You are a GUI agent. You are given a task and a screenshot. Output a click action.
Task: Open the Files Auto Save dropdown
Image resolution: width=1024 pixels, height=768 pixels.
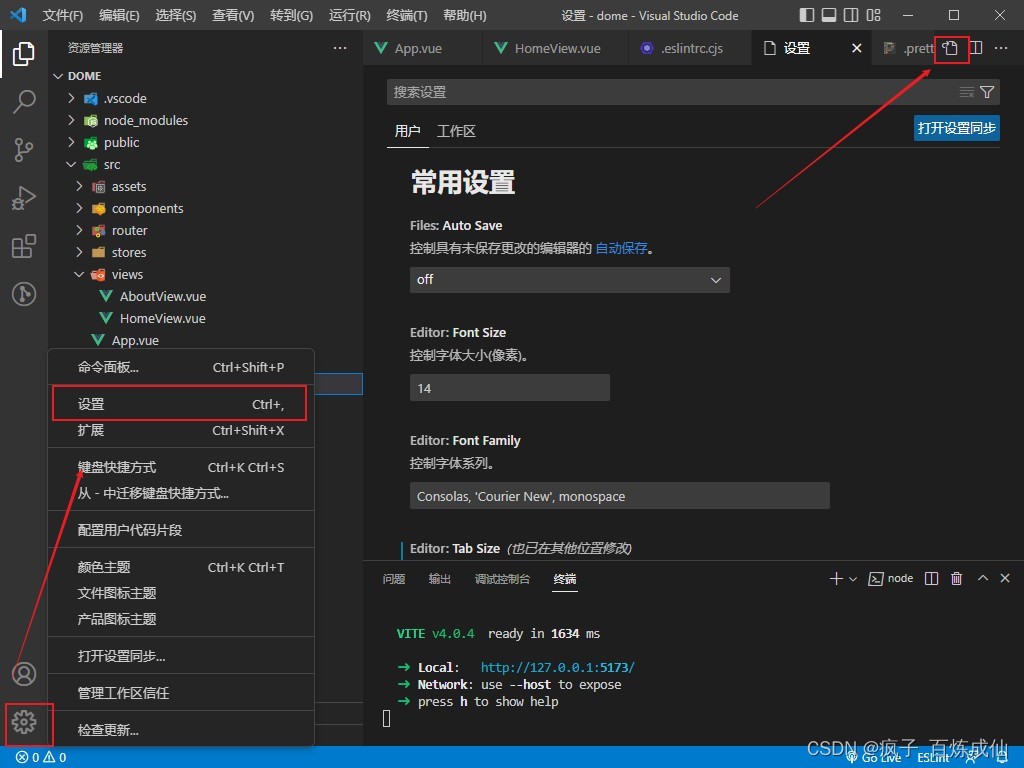click(x=569, y=280)
